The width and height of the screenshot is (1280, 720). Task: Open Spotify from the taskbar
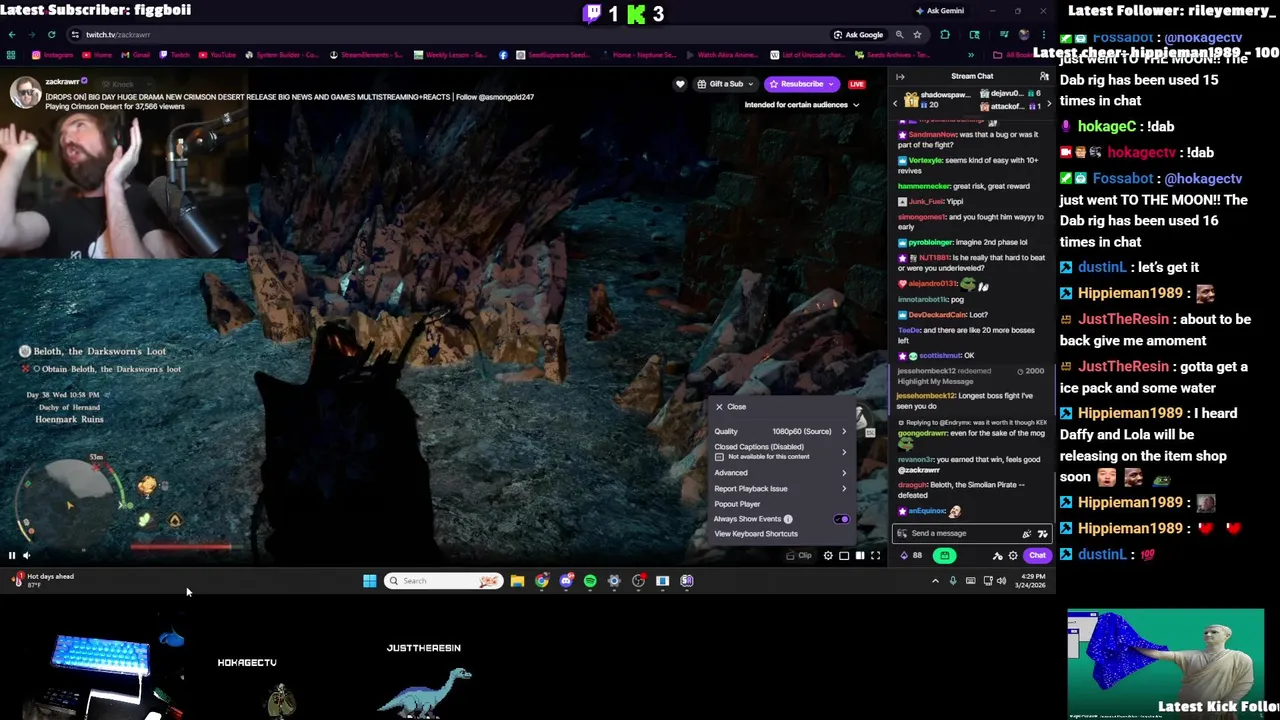coord(590,581)
